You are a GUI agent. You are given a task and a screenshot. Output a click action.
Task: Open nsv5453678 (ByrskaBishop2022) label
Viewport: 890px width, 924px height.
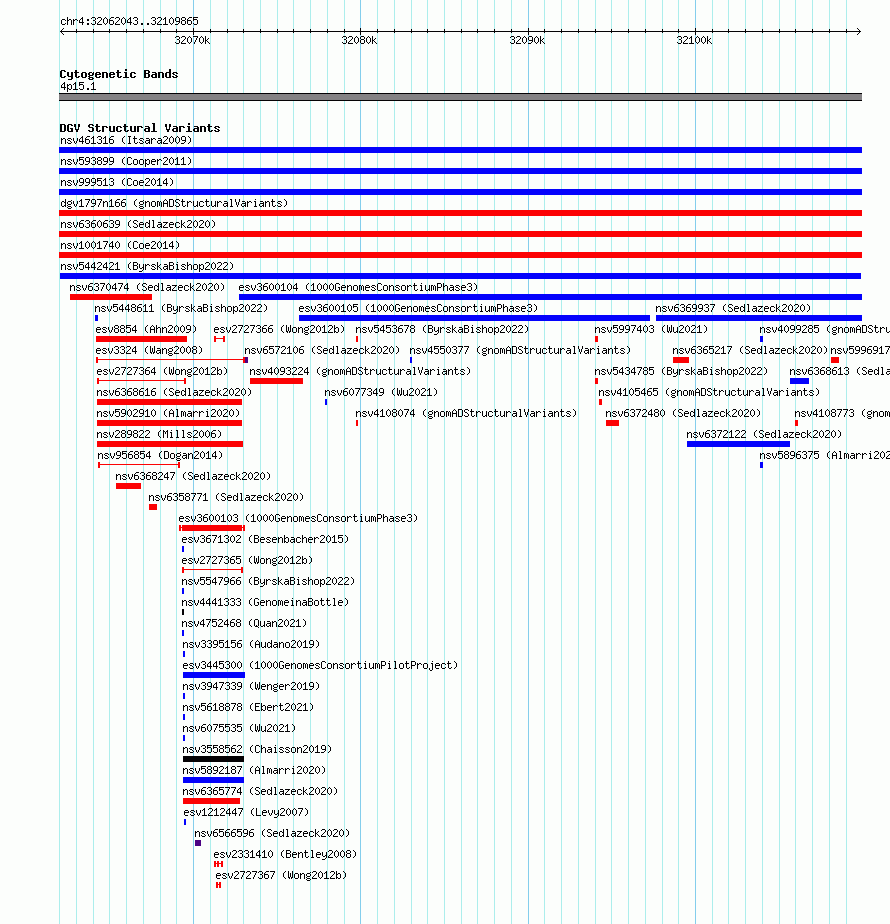click(x=442, y=329)
